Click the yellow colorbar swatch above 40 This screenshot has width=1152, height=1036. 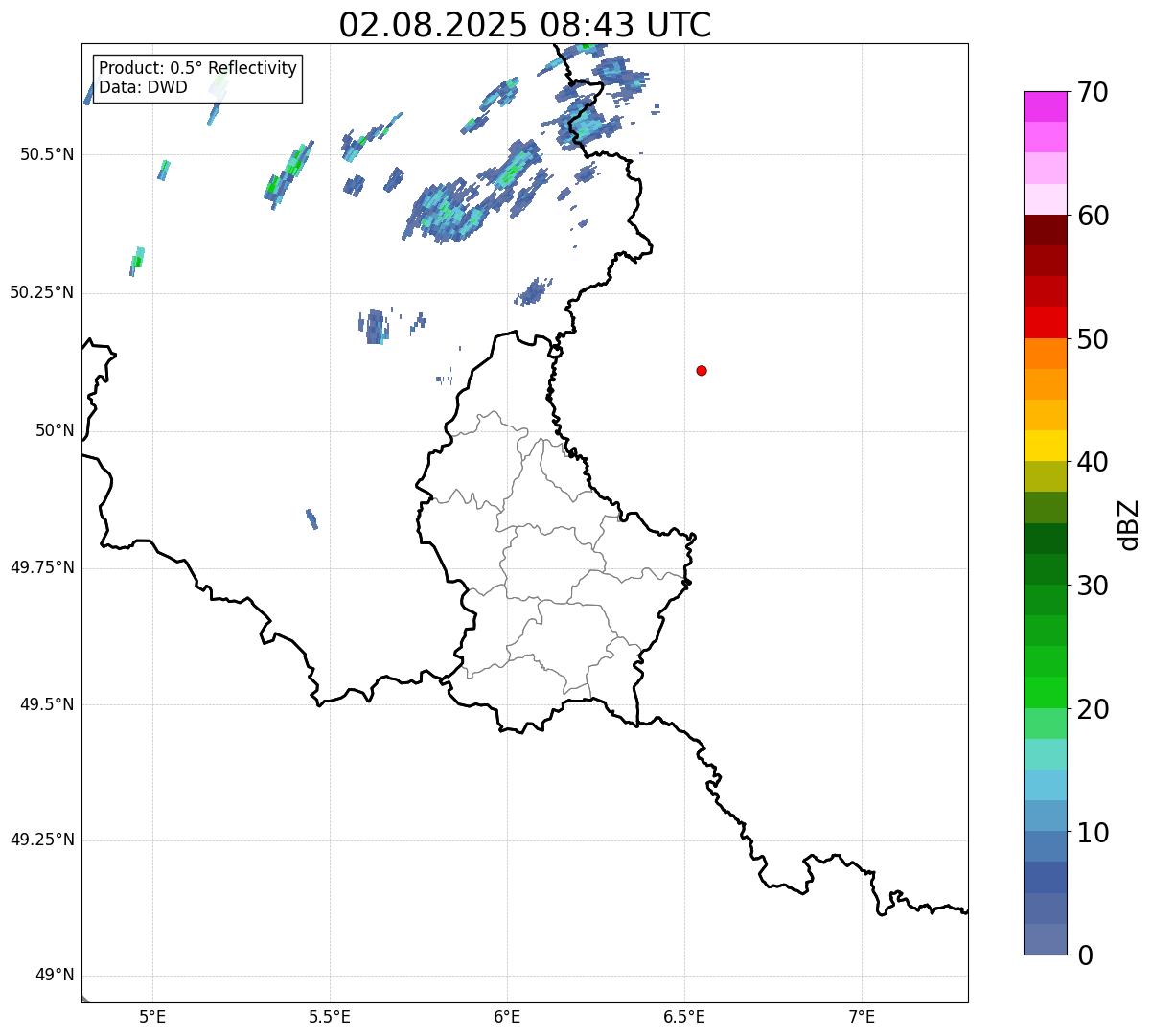(x=1045, y=446)
